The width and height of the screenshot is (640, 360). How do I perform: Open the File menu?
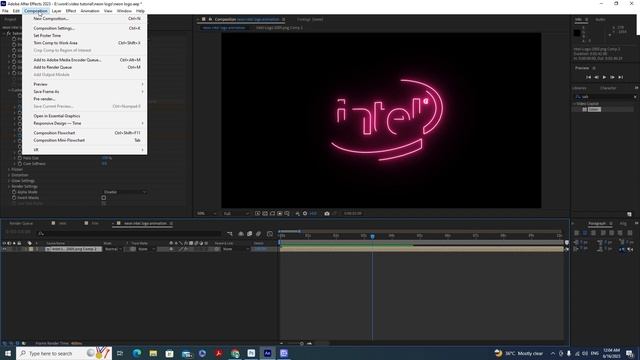click(5, 11)
